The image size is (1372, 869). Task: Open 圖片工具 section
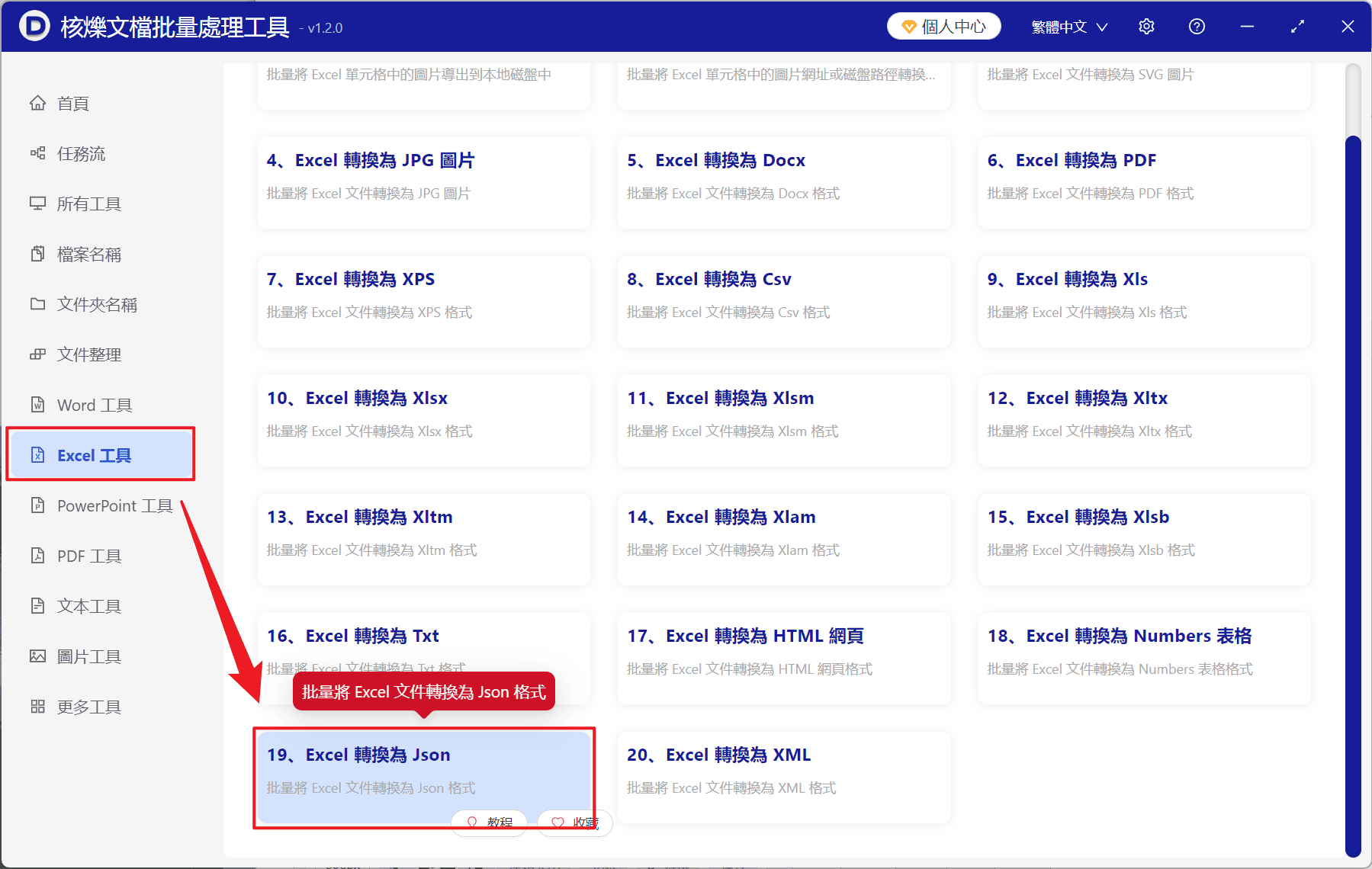point(100,656)
